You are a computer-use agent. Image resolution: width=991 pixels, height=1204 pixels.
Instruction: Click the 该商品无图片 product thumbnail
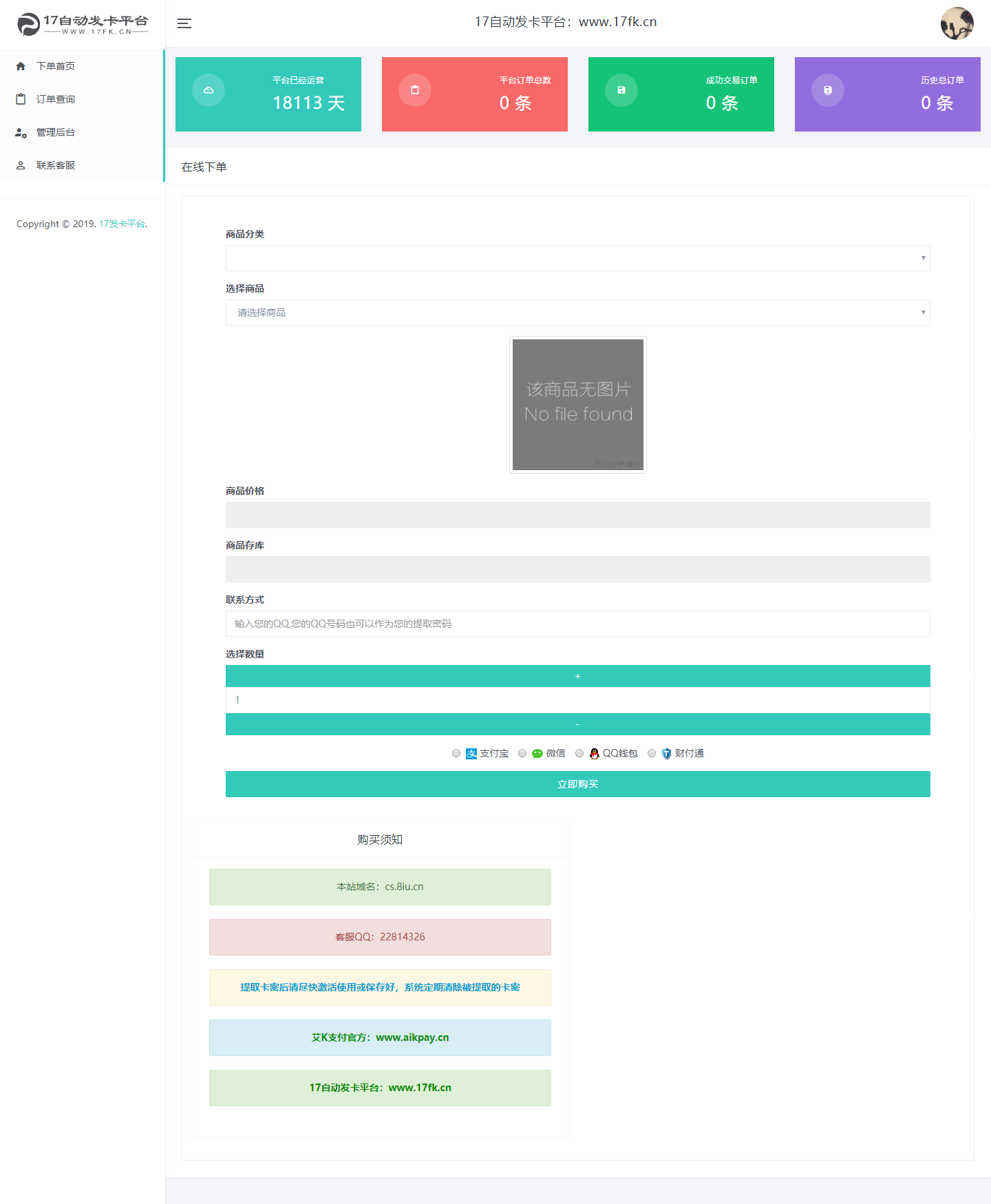click(578, 405)
